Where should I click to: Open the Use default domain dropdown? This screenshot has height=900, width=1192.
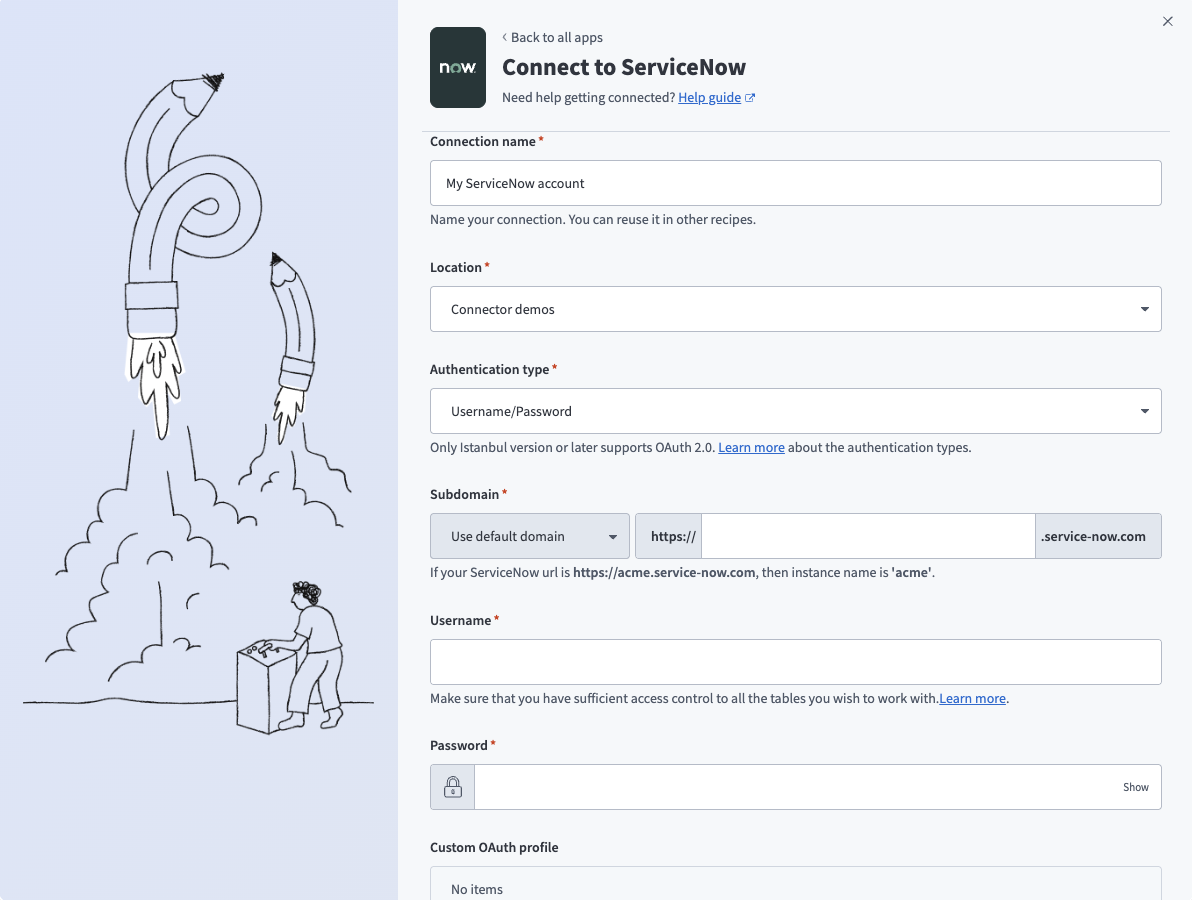[529, 536]
